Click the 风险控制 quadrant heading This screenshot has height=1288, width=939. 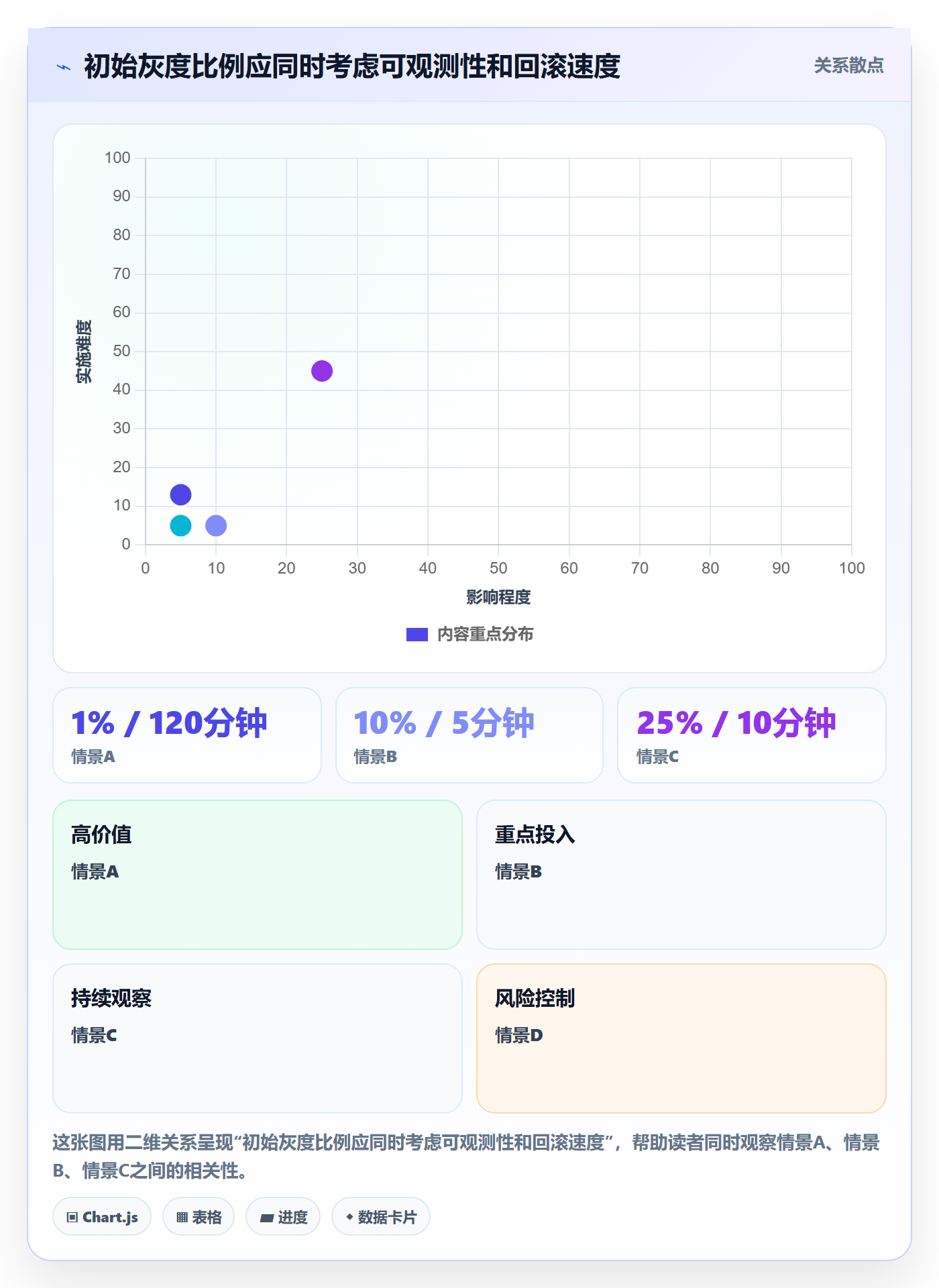(x=535, y=998)
